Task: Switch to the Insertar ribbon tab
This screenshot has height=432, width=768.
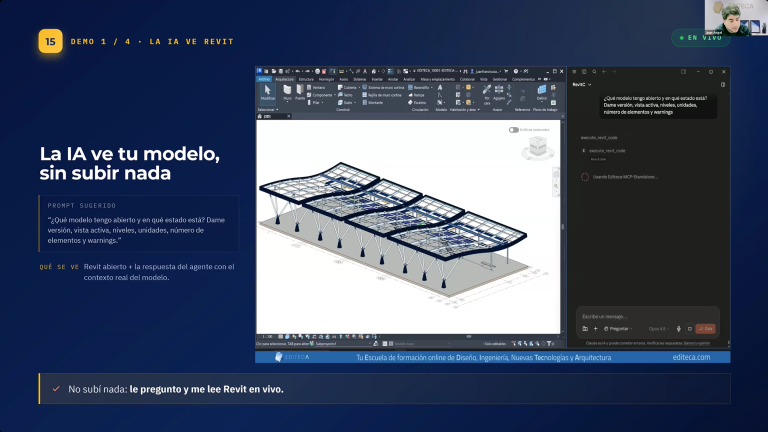Action: (x=377, y=79)
